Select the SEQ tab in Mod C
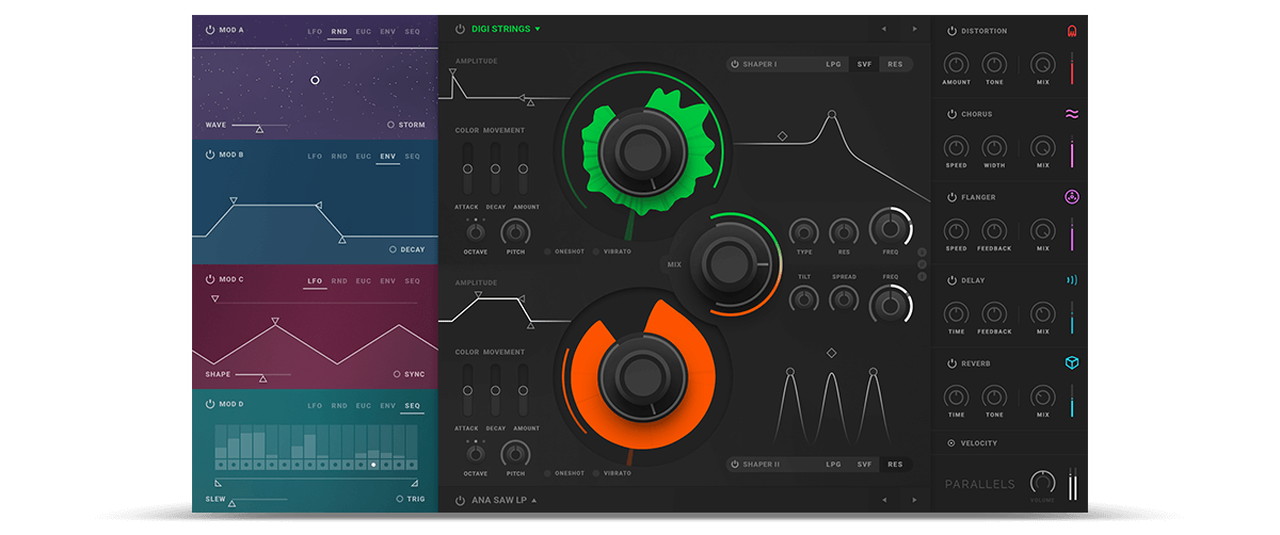This screenshot has height=535, width=1280. pos(412,281)
